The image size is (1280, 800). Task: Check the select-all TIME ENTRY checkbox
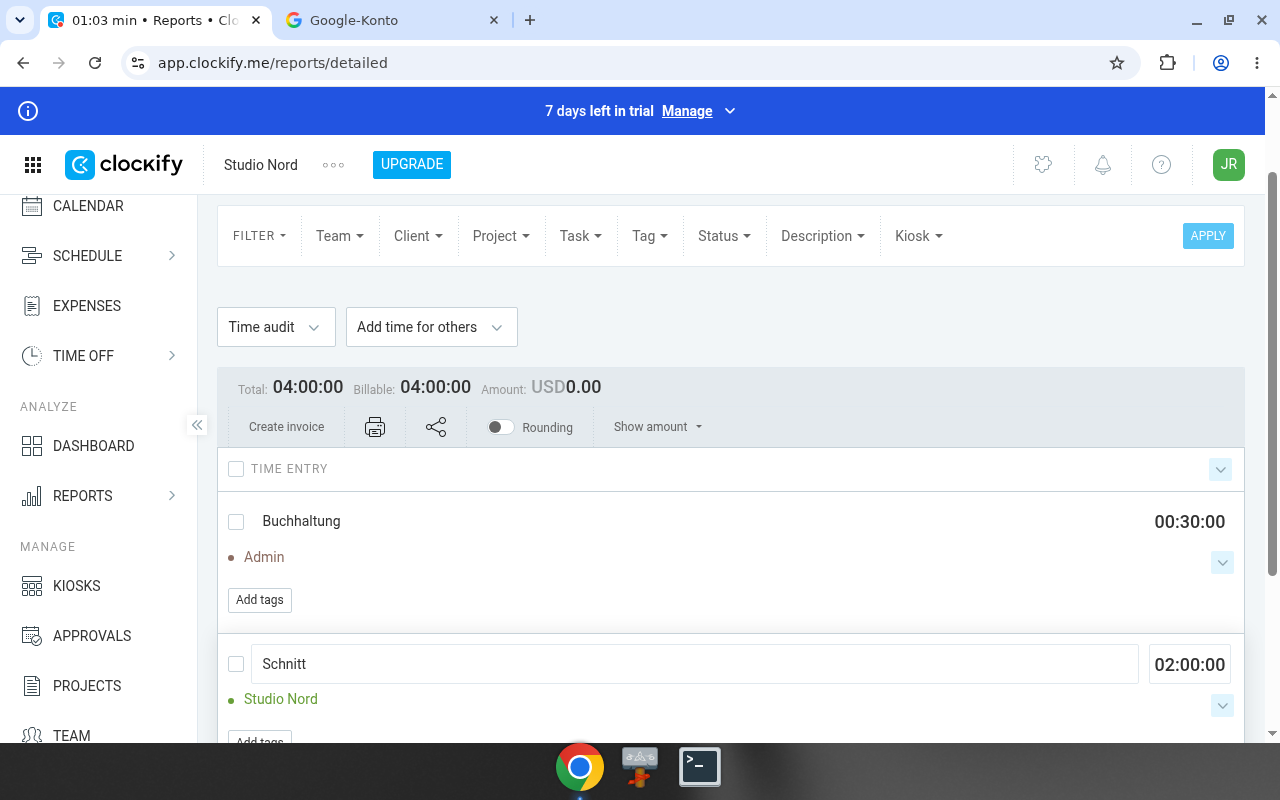click(x=236, y=469)
